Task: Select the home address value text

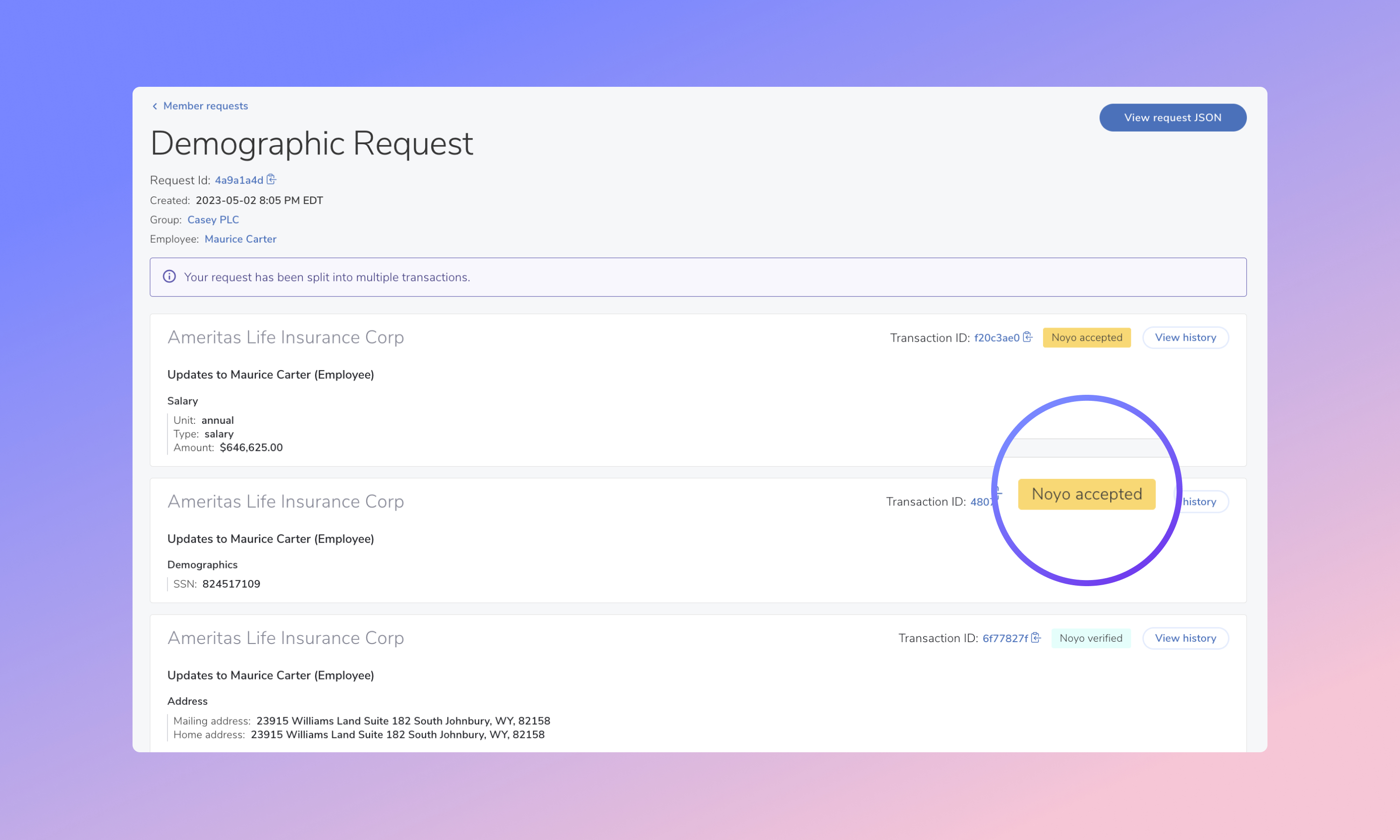Action: (398, 735)
